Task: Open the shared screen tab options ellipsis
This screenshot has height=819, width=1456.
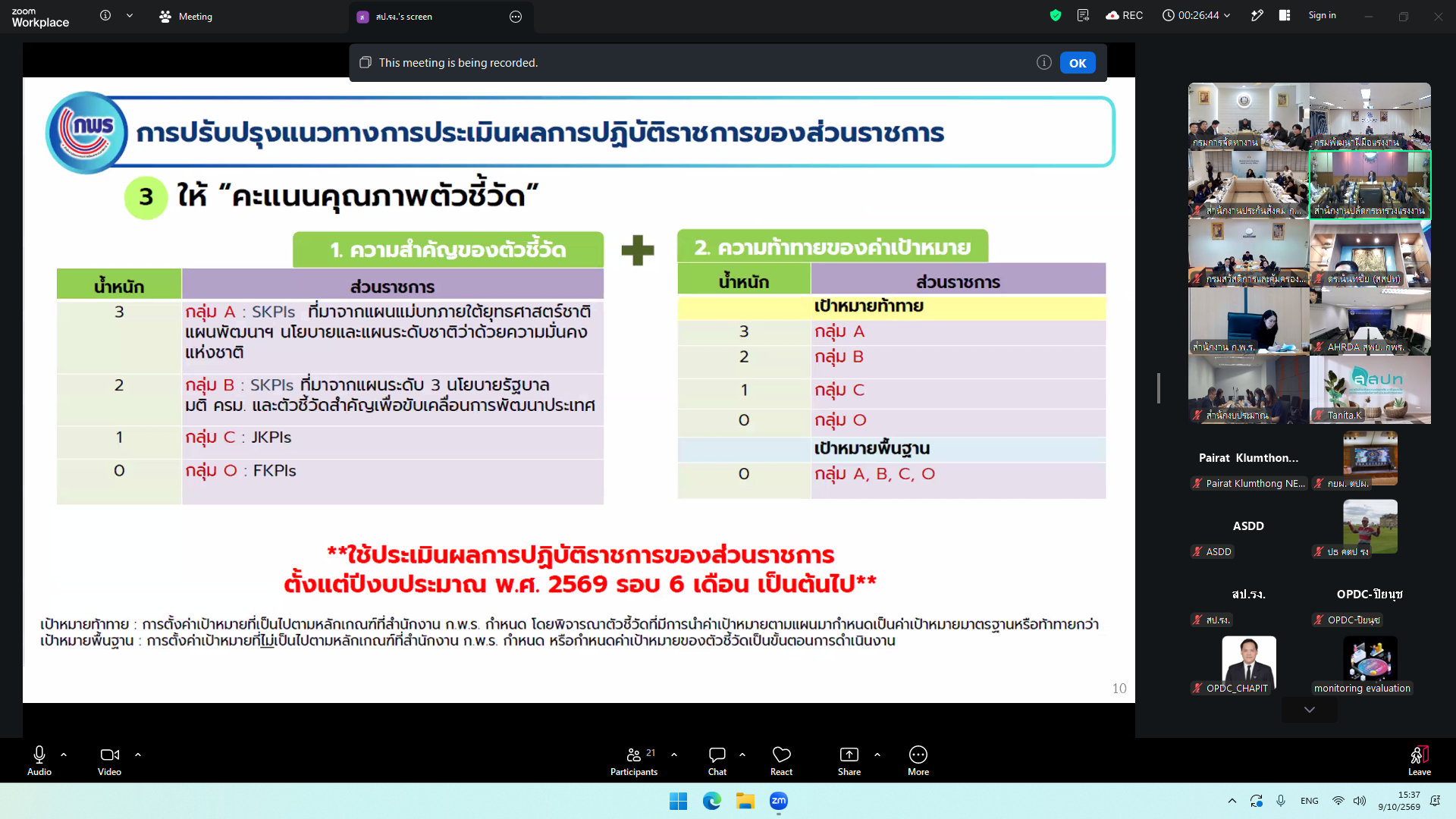Action: [x=516, y=17]
